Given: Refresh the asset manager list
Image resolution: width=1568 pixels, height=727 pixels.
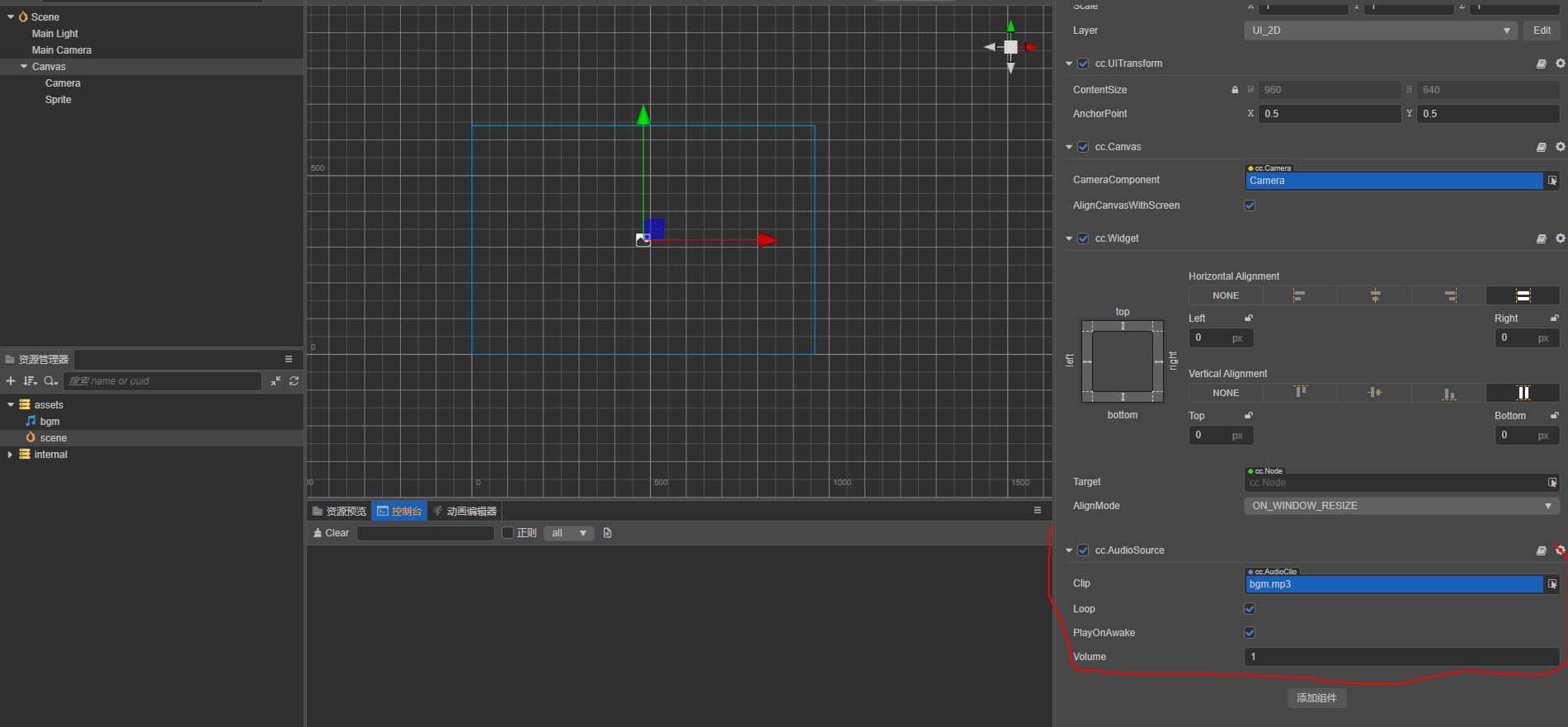Looking at the screenshot, I should pyautogui.click(x=294, y=381).
